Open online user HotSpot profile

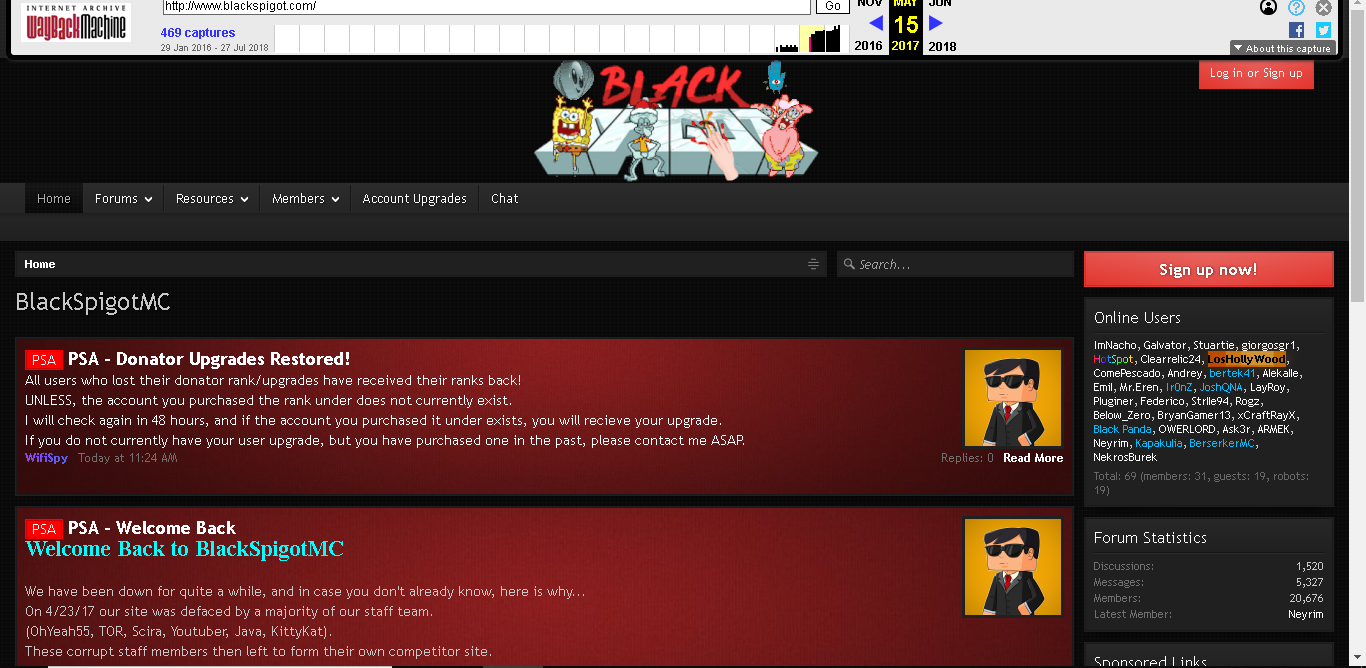(1113, 359)
